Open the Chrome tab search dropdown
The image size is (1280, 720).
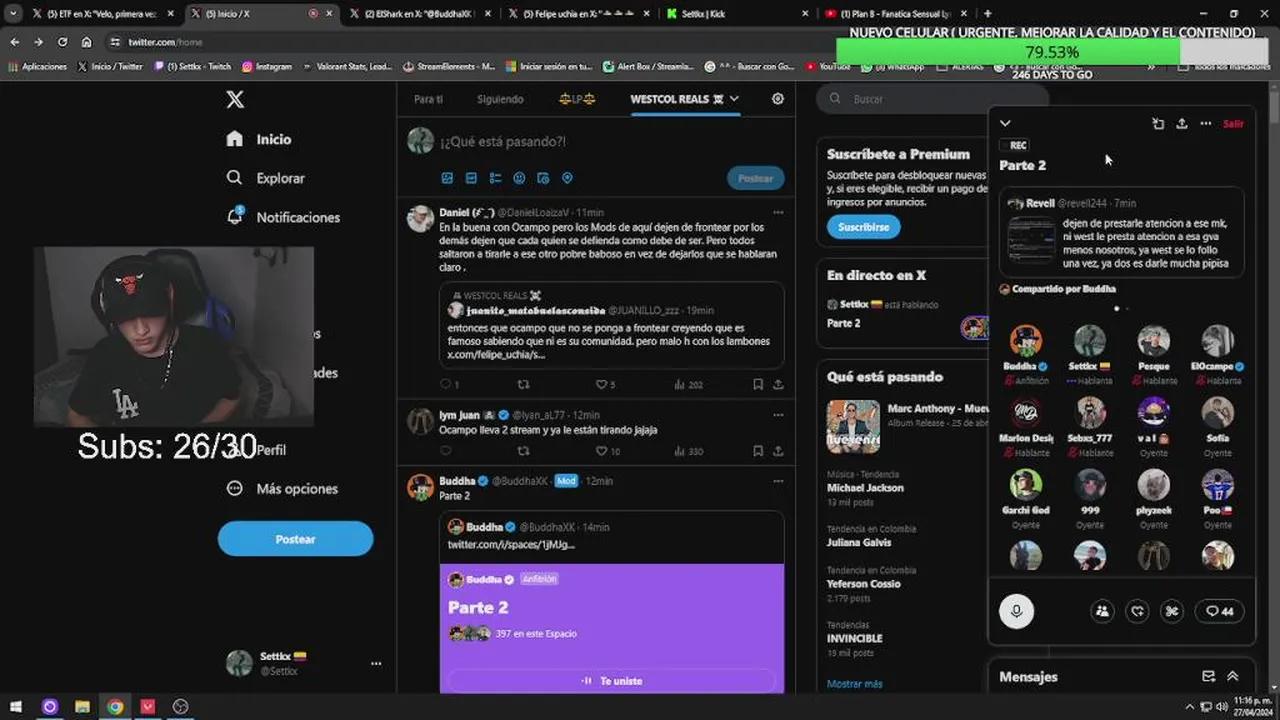pyautogui.click(x=13, y=14)
